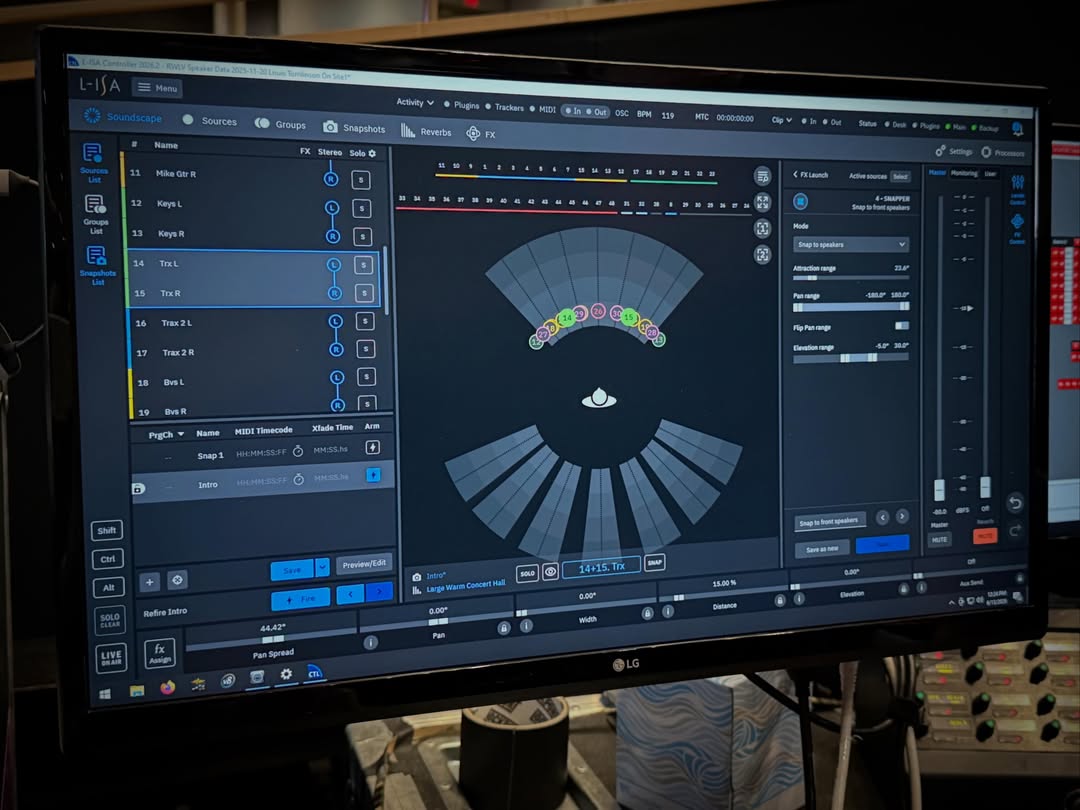The image size is (1080, 810).
Task: Switch to the Snapshots tab
Action: tap(354, 127)
